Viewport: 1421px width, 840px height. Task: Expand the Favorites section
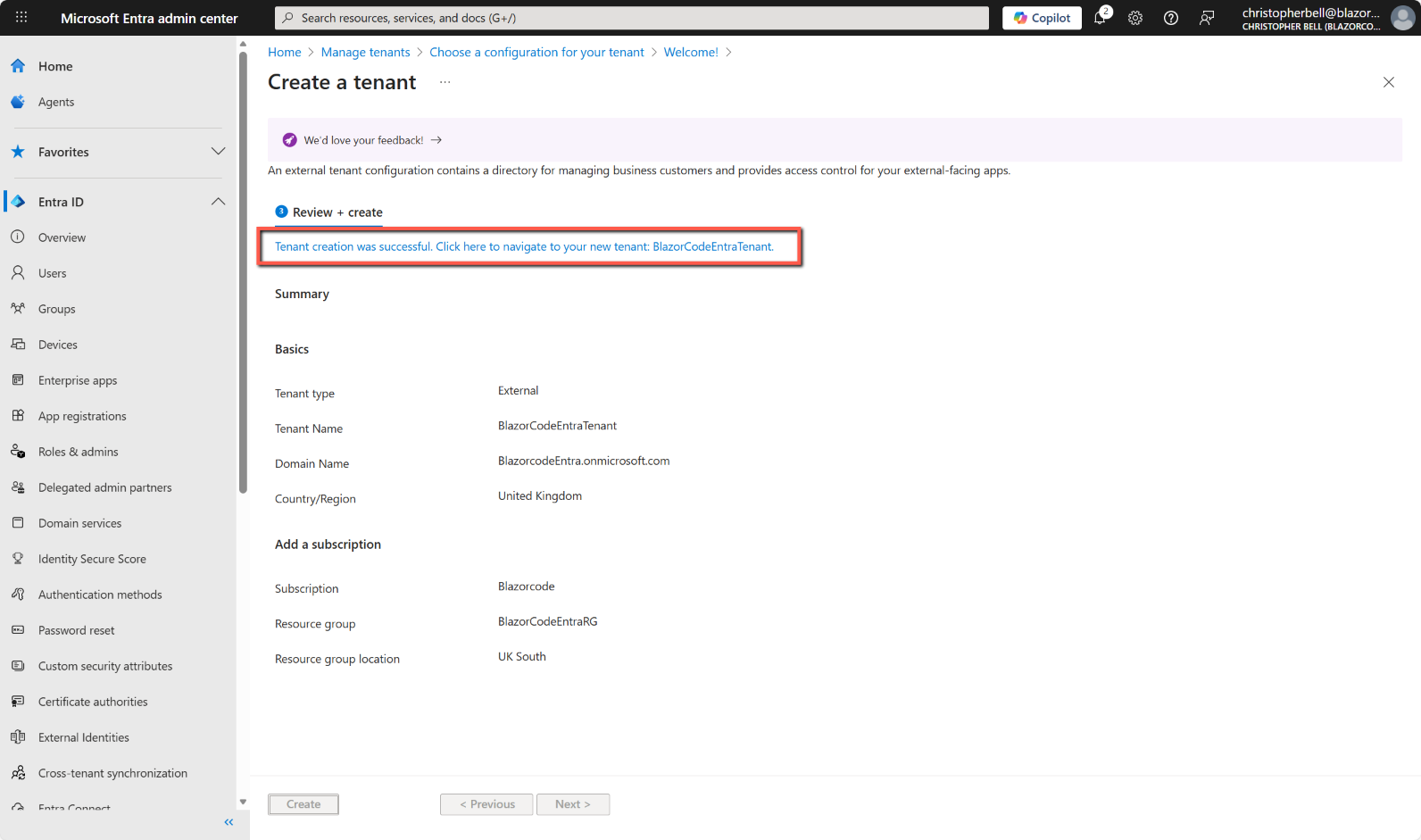point(218,152)
